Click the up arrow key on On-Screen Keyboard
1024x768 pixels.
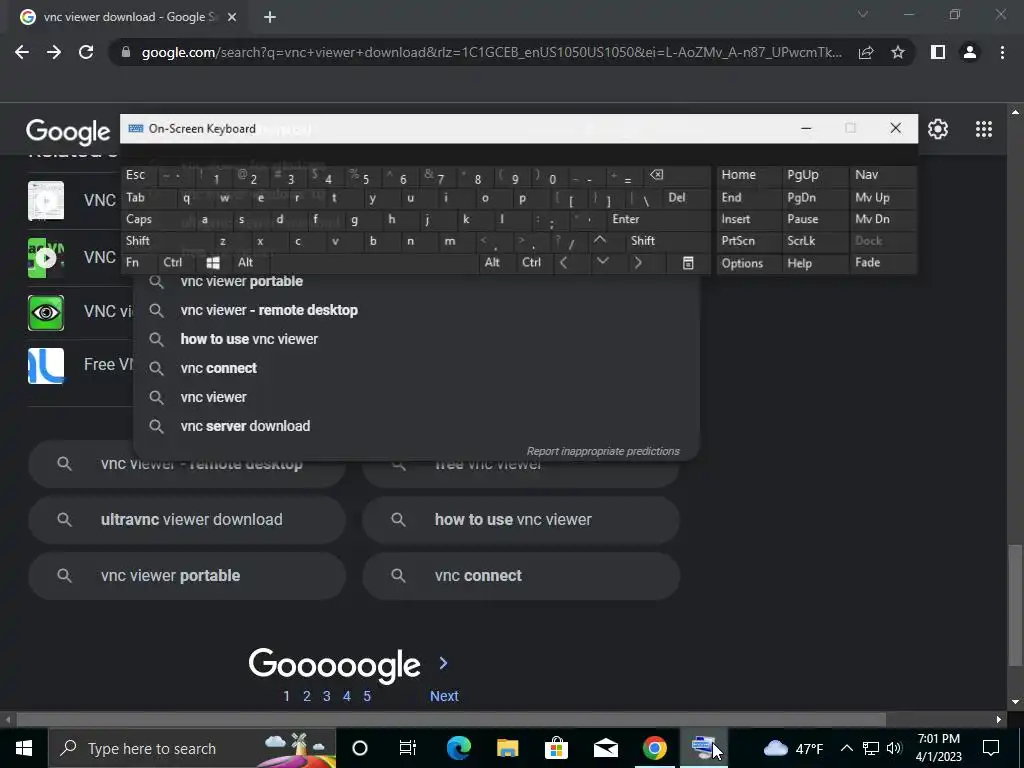pos(600,240)
